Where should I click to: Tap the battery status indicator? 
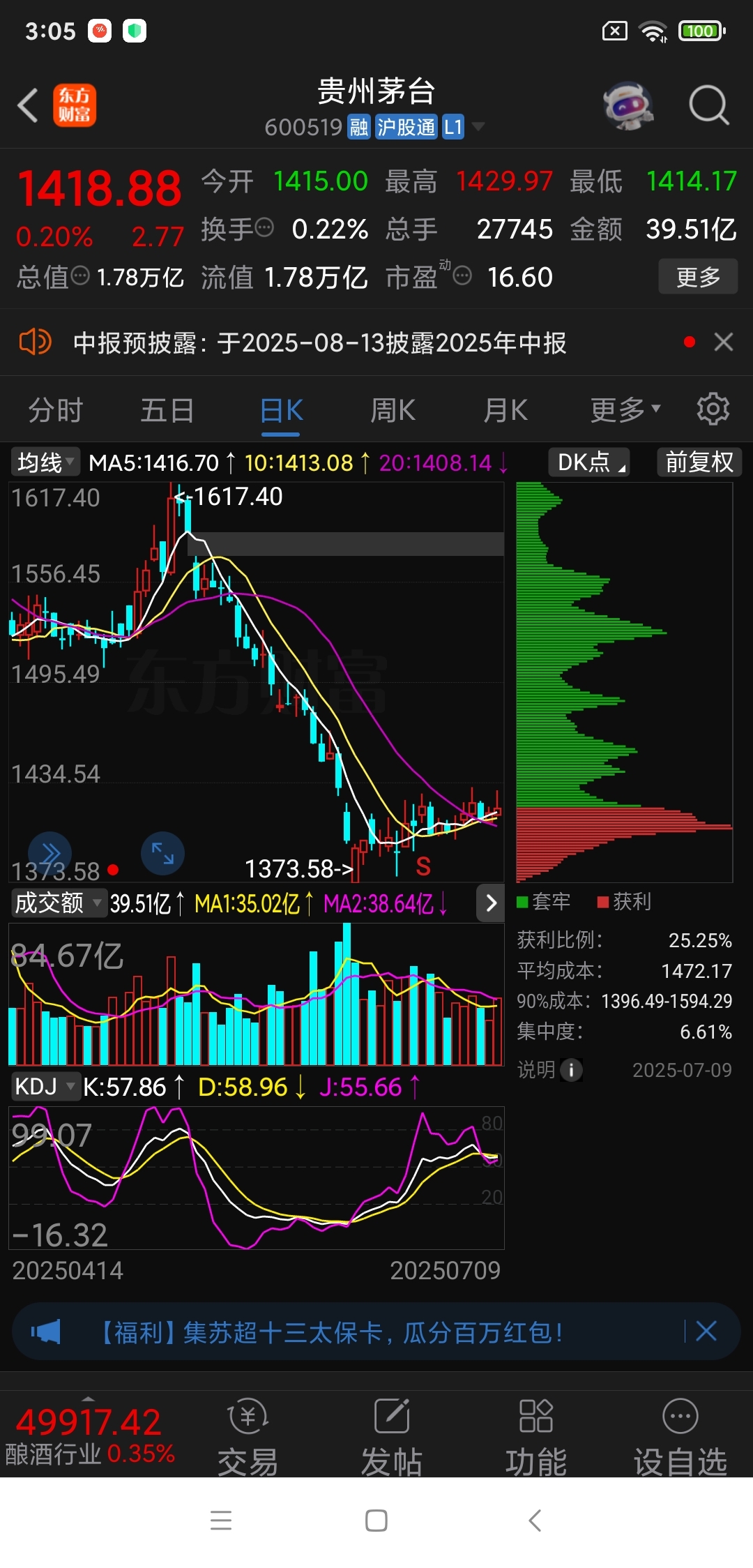pyautogui.click(x=702, y=31)
